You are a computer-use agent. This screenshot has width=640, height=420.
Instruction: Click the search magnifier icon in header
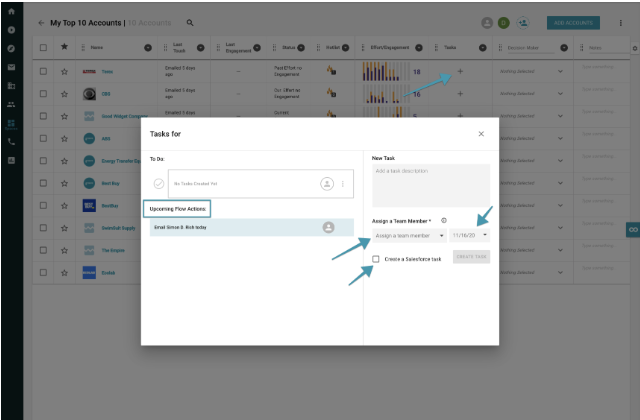click(x=190, y=23)
